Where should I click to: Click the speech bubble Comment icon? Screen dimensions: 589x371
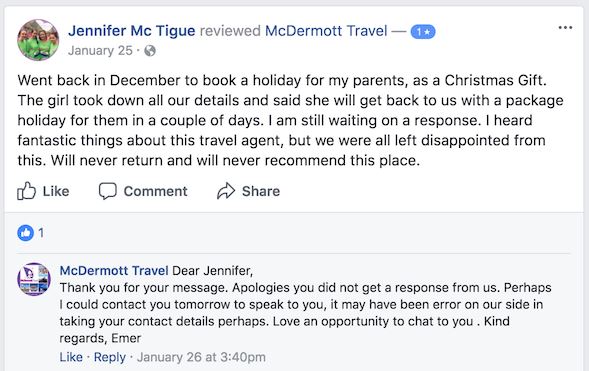point(108,191)
